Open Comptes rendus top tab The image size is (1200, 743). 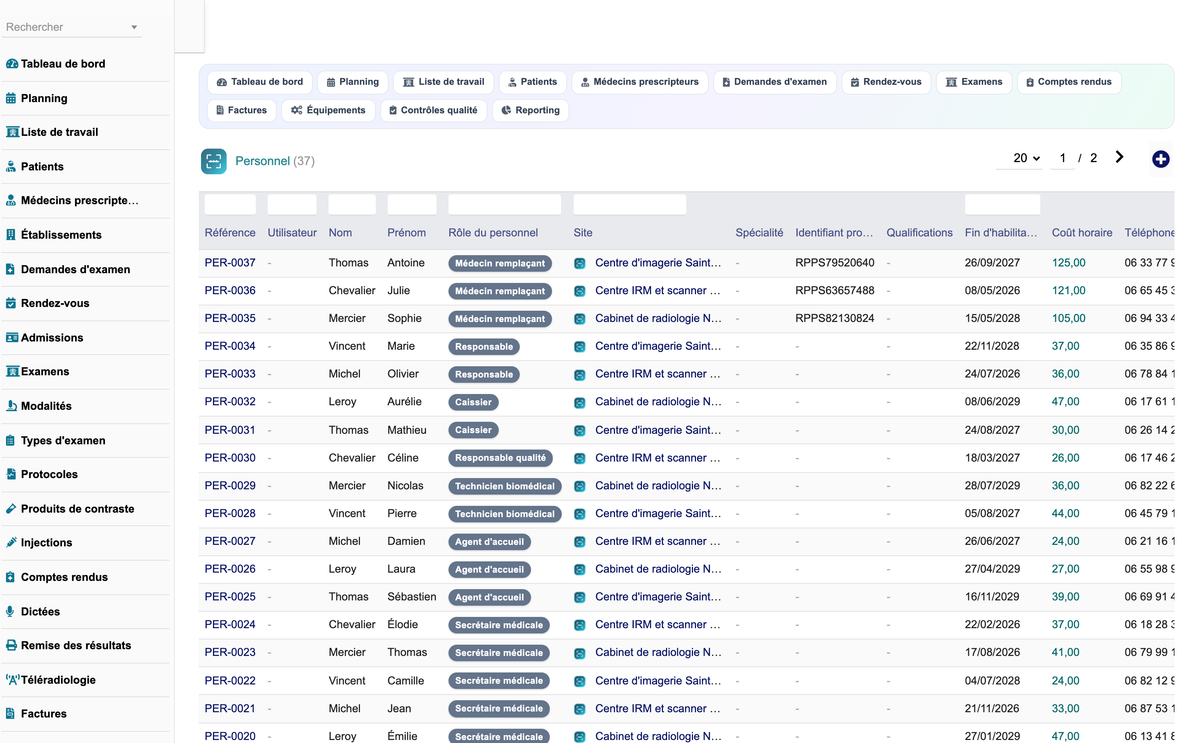pyautogui.click(x=1068, y=82)
